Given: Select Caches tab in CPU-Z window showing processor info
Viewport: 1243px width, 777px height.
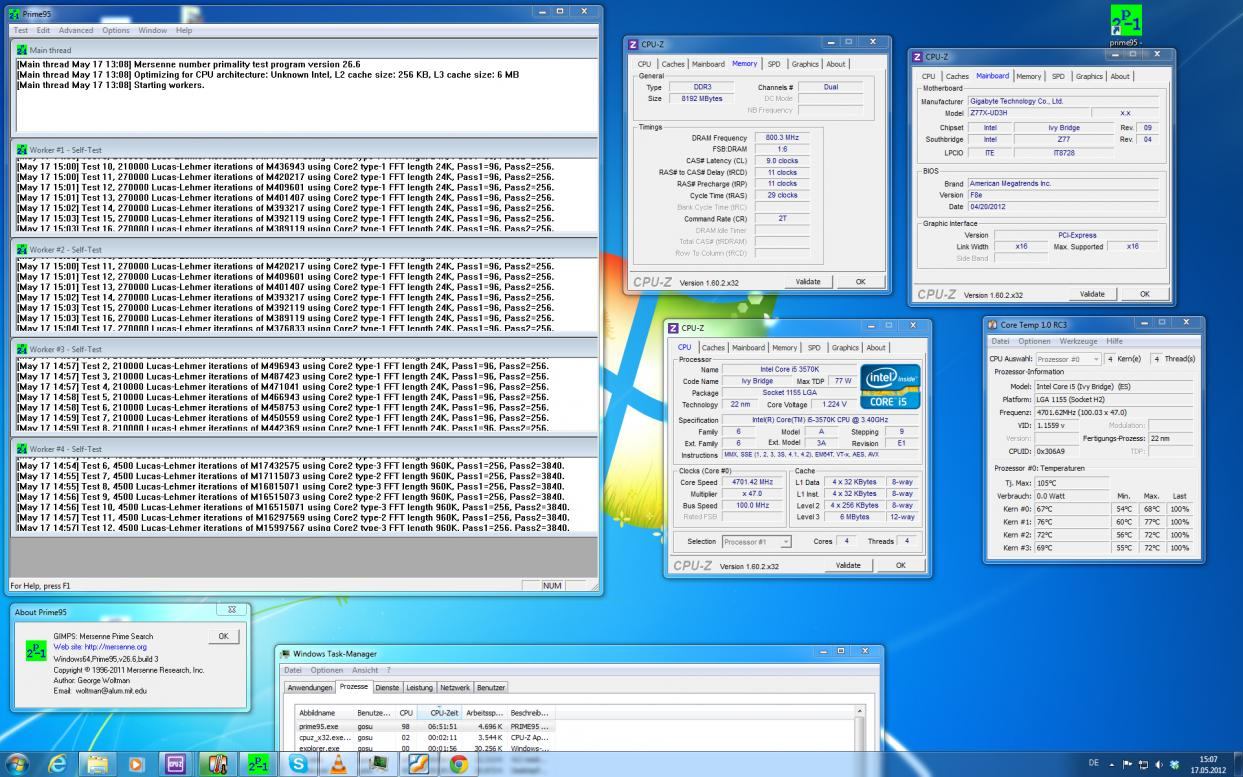Looking at the screenshot, I should 713,347.
